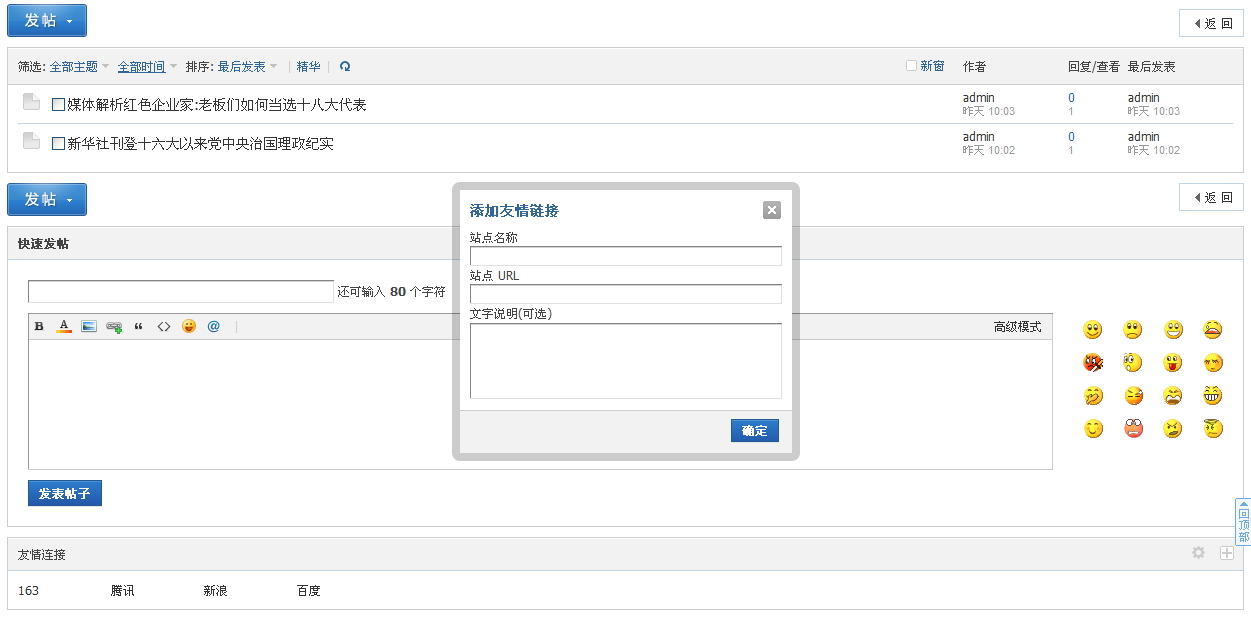Click the insert image icon
Viewport: 1251px width, 621px height.
(x=89, y=326)
